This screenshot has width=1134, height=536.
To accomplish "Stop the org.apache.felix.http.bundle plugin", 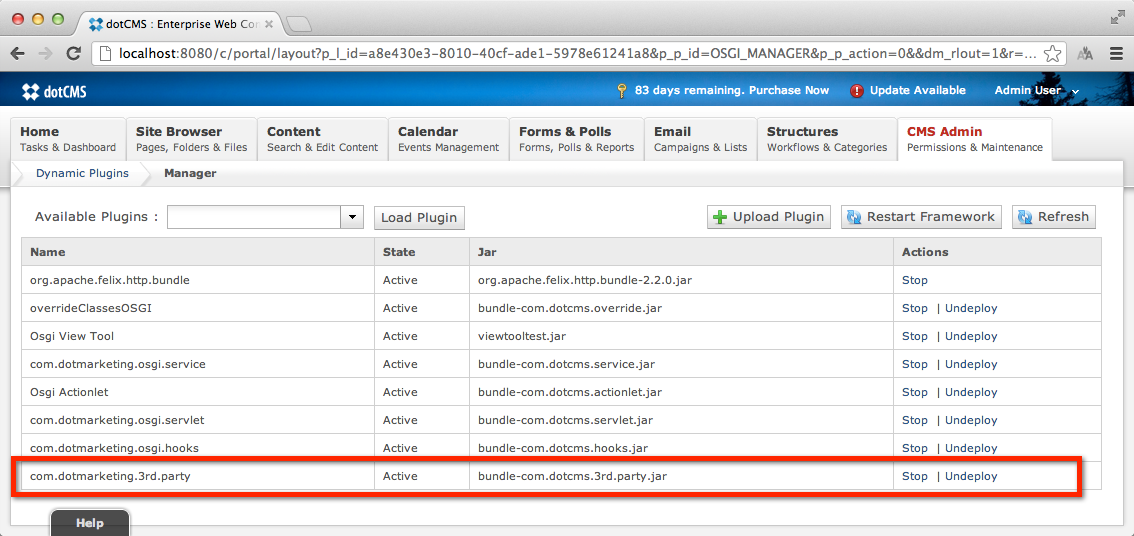I will click(914, 280).
